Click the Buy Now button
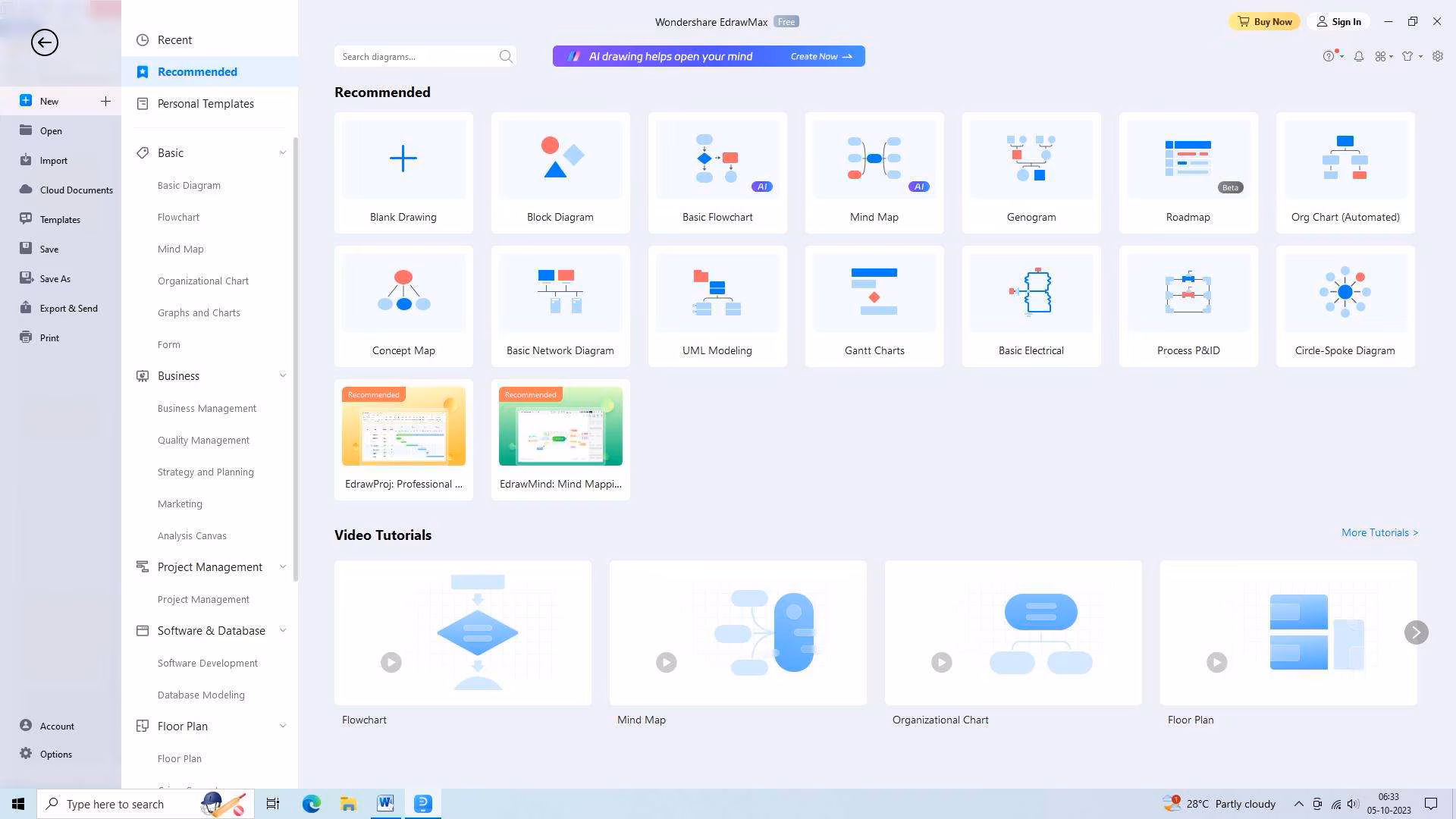Screen dimensions: 1456x819 [1264, 21]
